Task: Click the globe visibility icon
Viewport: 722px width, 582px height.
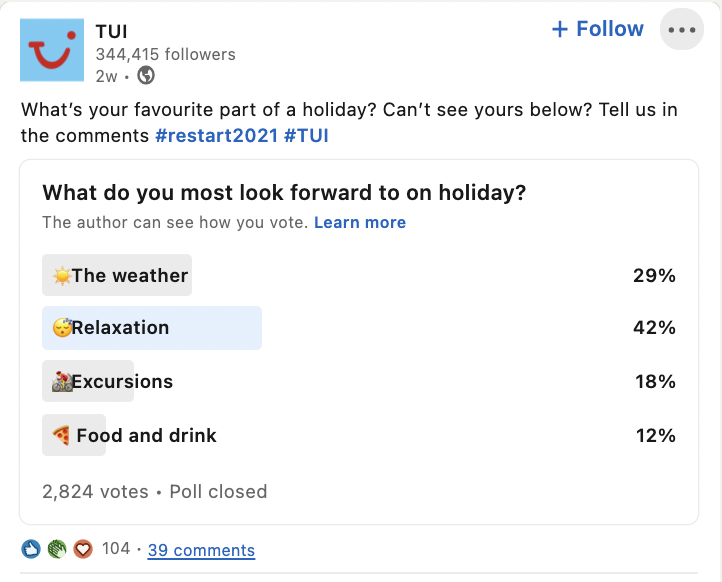Action: [x=146, y=75]
